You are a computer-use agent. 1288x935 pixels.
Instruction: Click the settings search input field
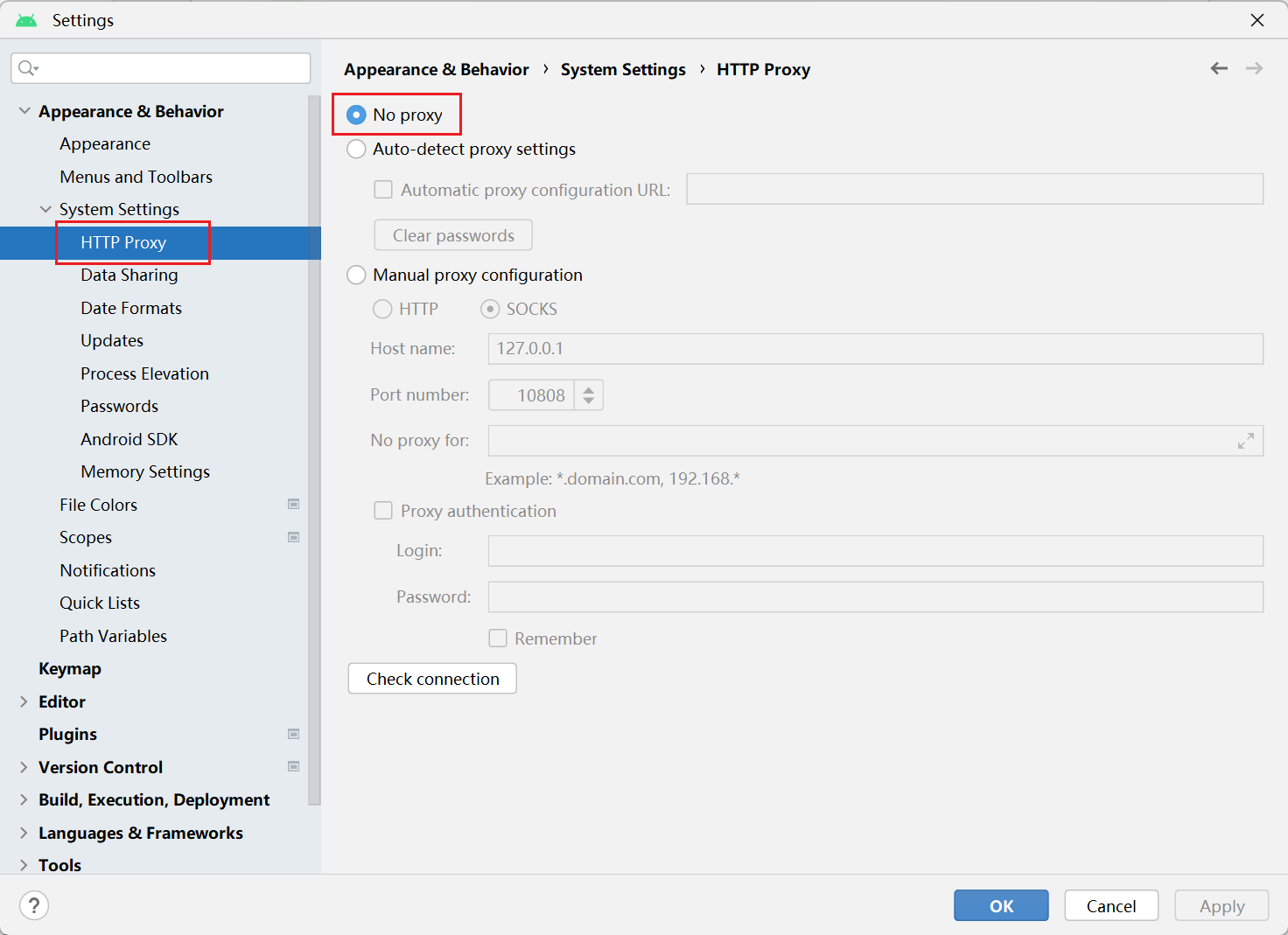point(161,68)
